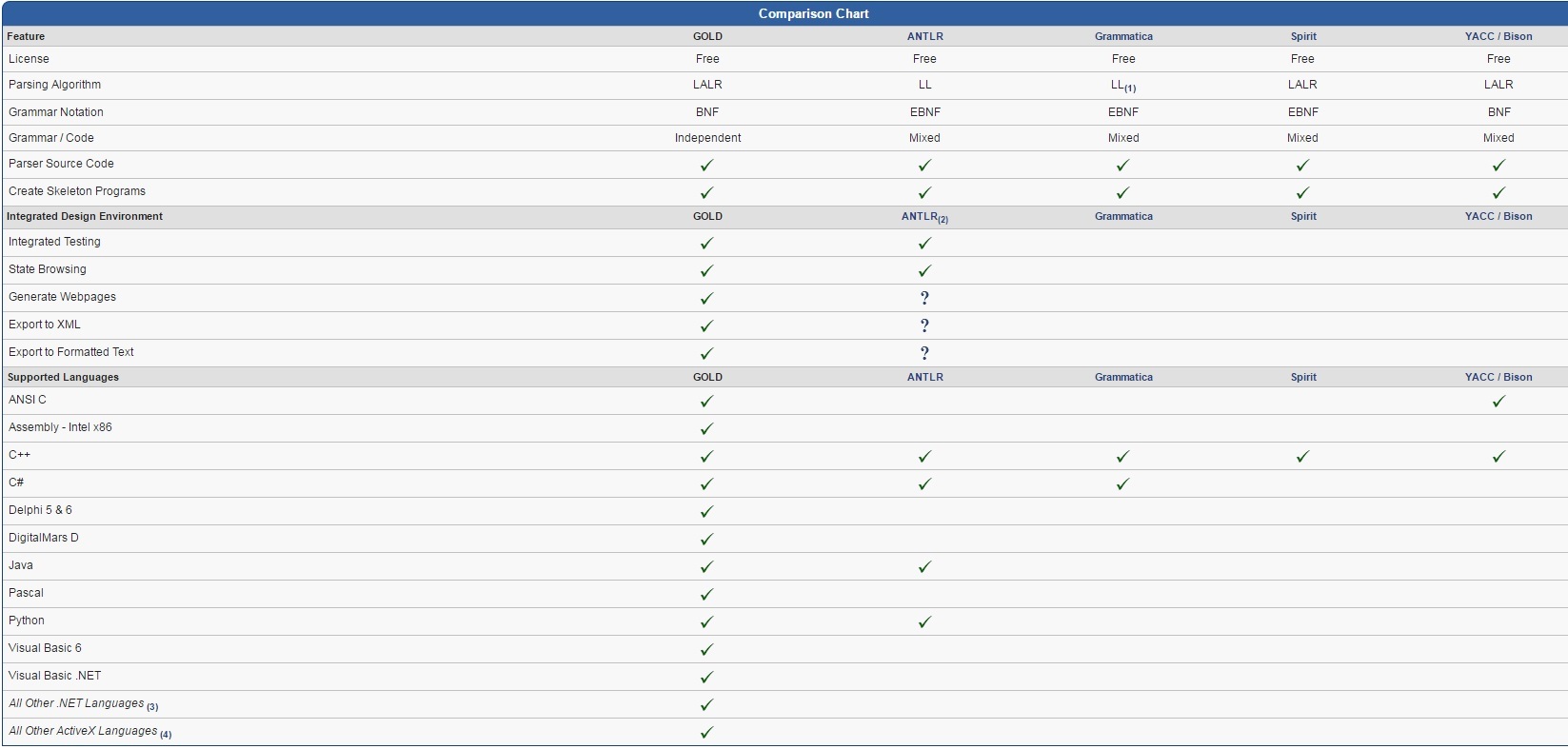Click GOLD checkmark in State Browsing row

(706, 271)
